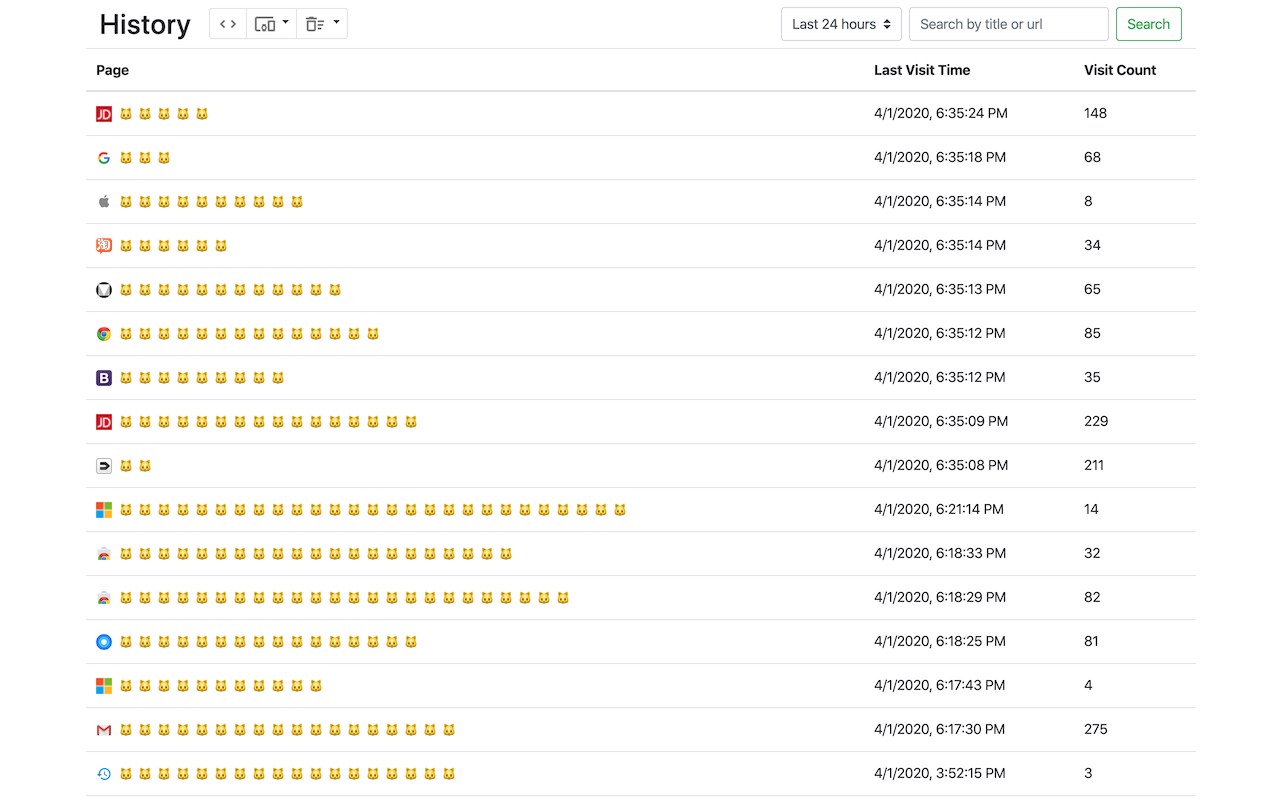This screenshot has width=1280, height=800.
Task: Click the Last Visit Time column header
Action: click(922, 70)
